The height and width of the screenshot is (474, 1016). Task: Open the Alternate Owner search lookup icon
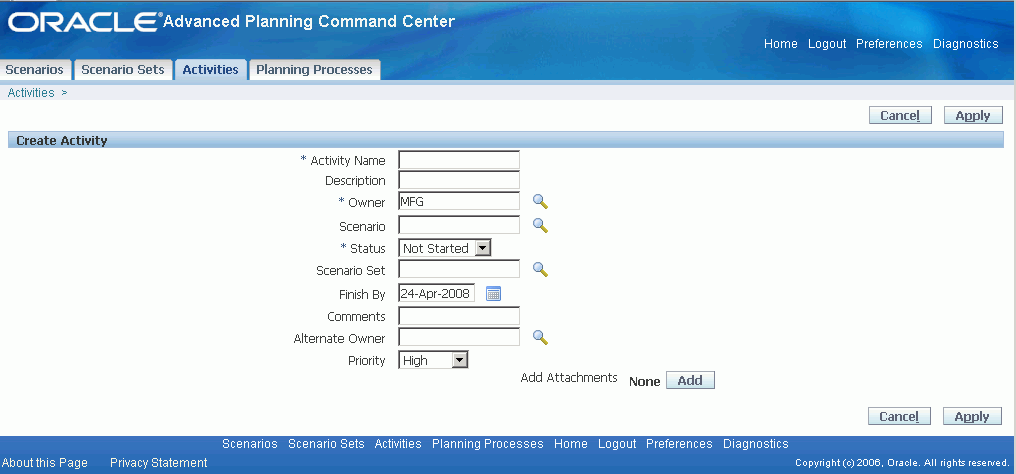(x=540, y=337)
